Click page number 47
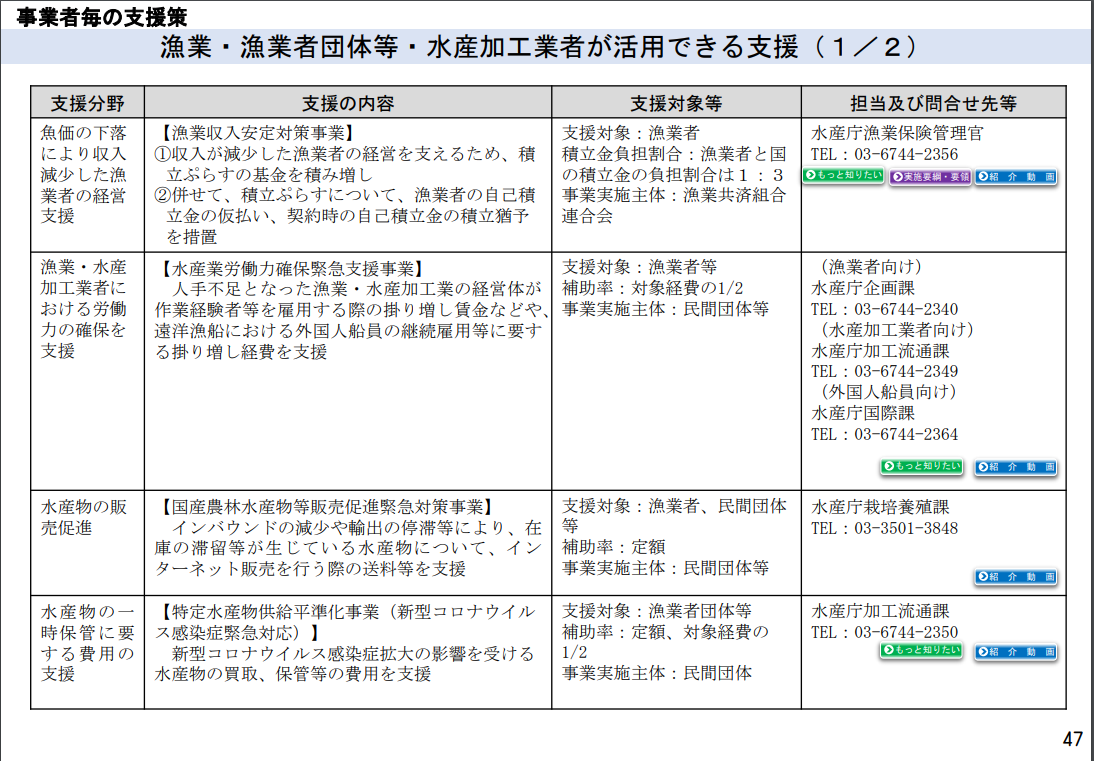The height and width of the screenshot is (761, 1094). 1072,739
